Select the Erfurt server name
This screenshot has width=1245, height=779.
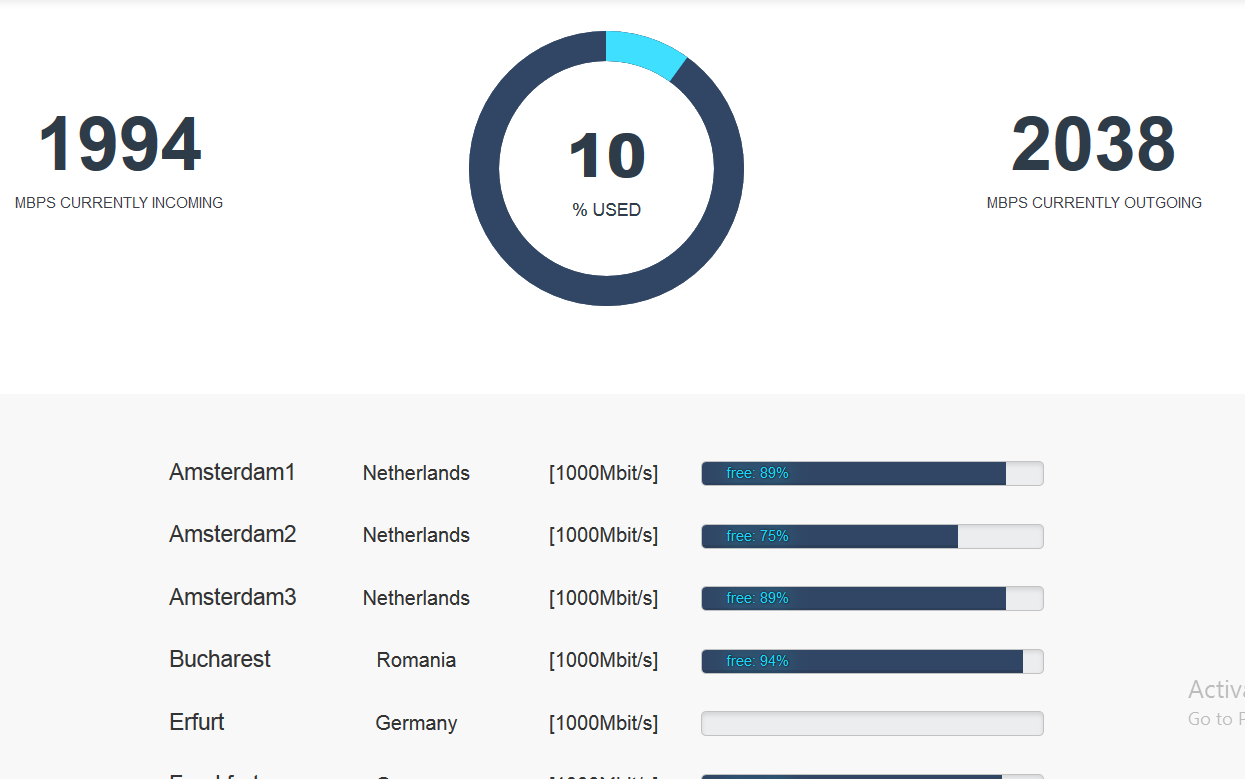[x=197, y=722]
